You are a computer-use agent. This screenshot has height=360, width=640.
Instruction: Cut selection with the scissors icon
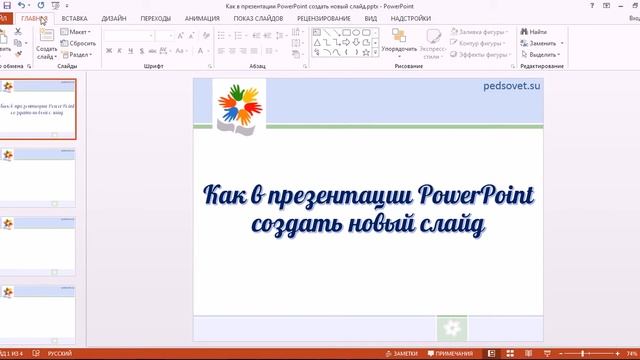(x=18, y=31)
